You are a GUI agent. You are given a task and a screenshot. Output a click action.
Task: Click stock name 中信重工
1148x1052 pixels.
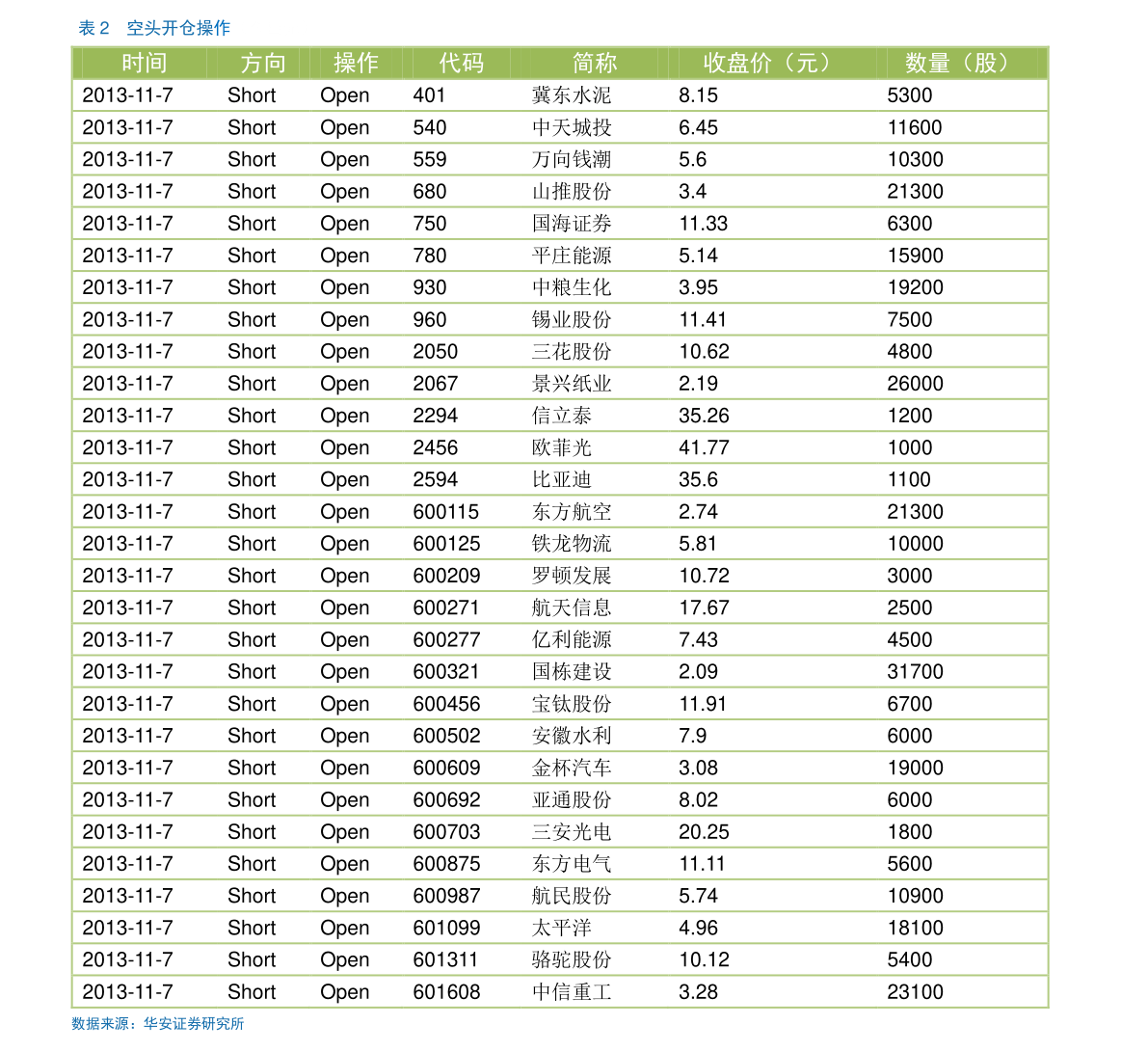coord(571,992)
